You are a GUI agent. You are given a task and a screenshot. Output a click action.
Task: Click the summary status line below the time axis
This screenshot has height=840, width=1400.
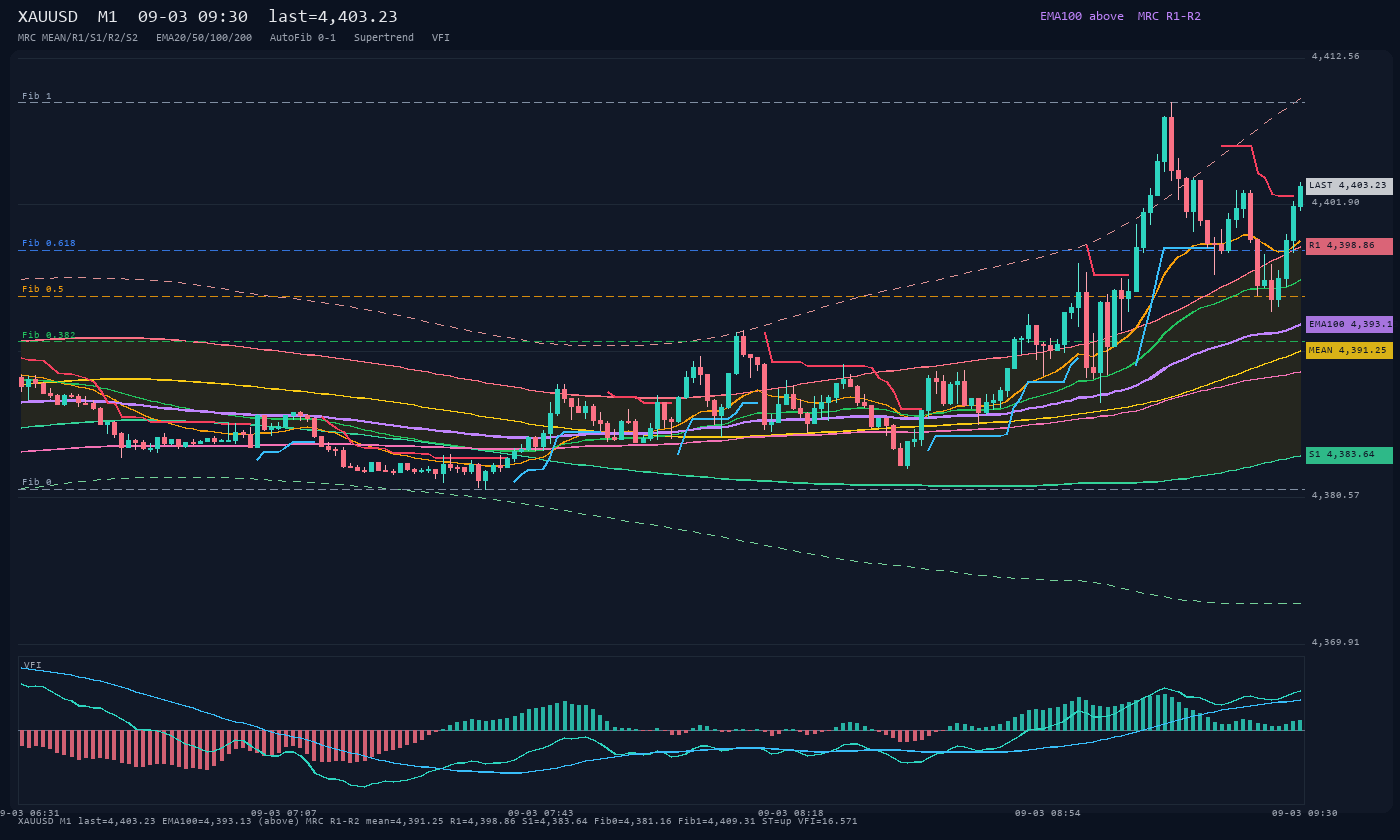click(438, 821)
